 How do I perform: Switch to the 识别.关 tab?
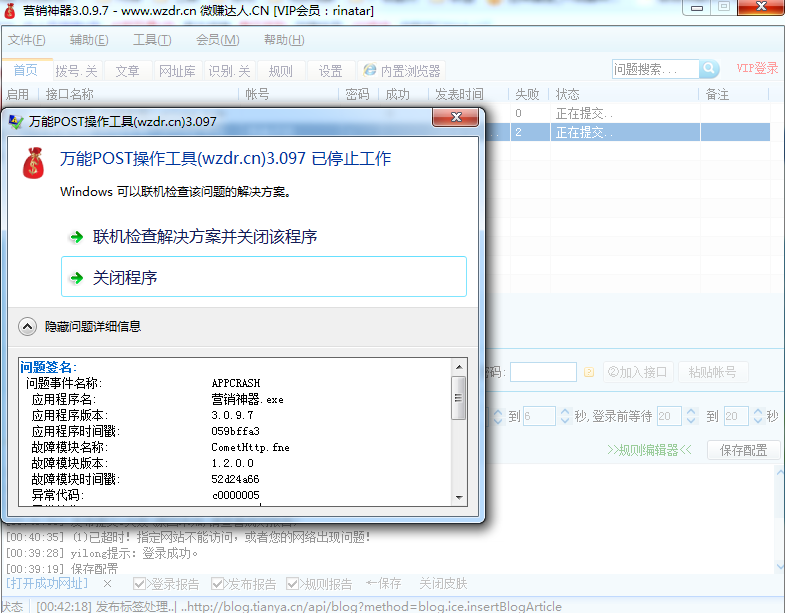click(229, 71)
